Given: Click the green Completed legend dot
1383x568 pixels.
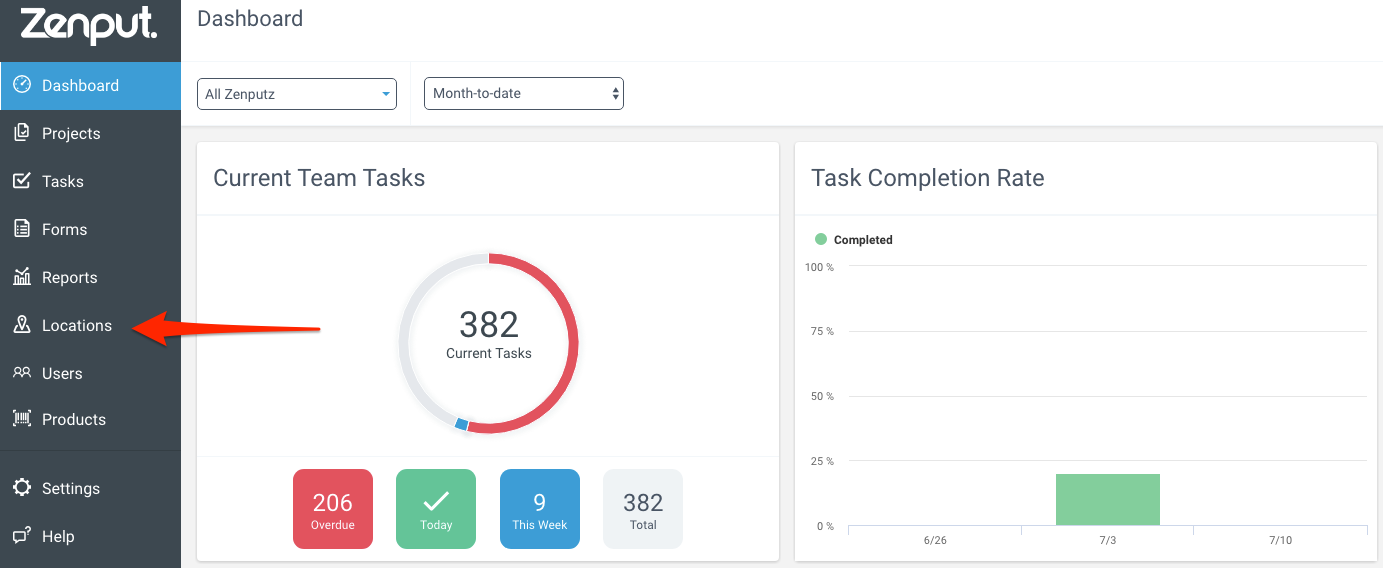Looking at the screenshot, I should [821, 240].
